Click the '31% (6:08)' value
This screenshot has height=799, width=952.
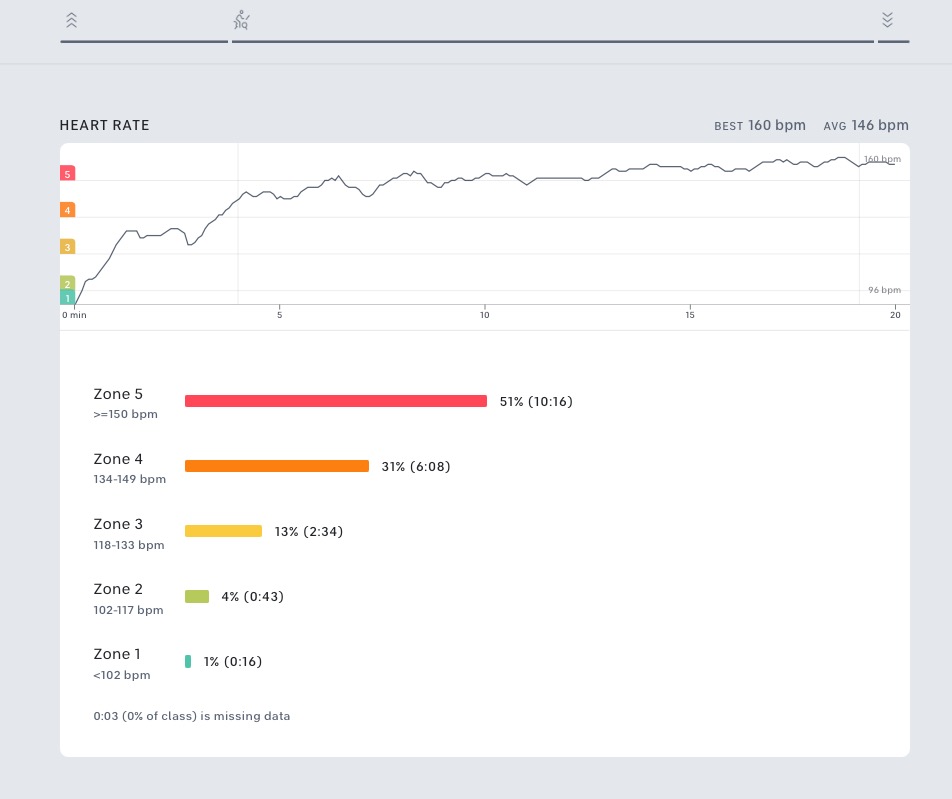pyautogui.click(x=416, y=466)
